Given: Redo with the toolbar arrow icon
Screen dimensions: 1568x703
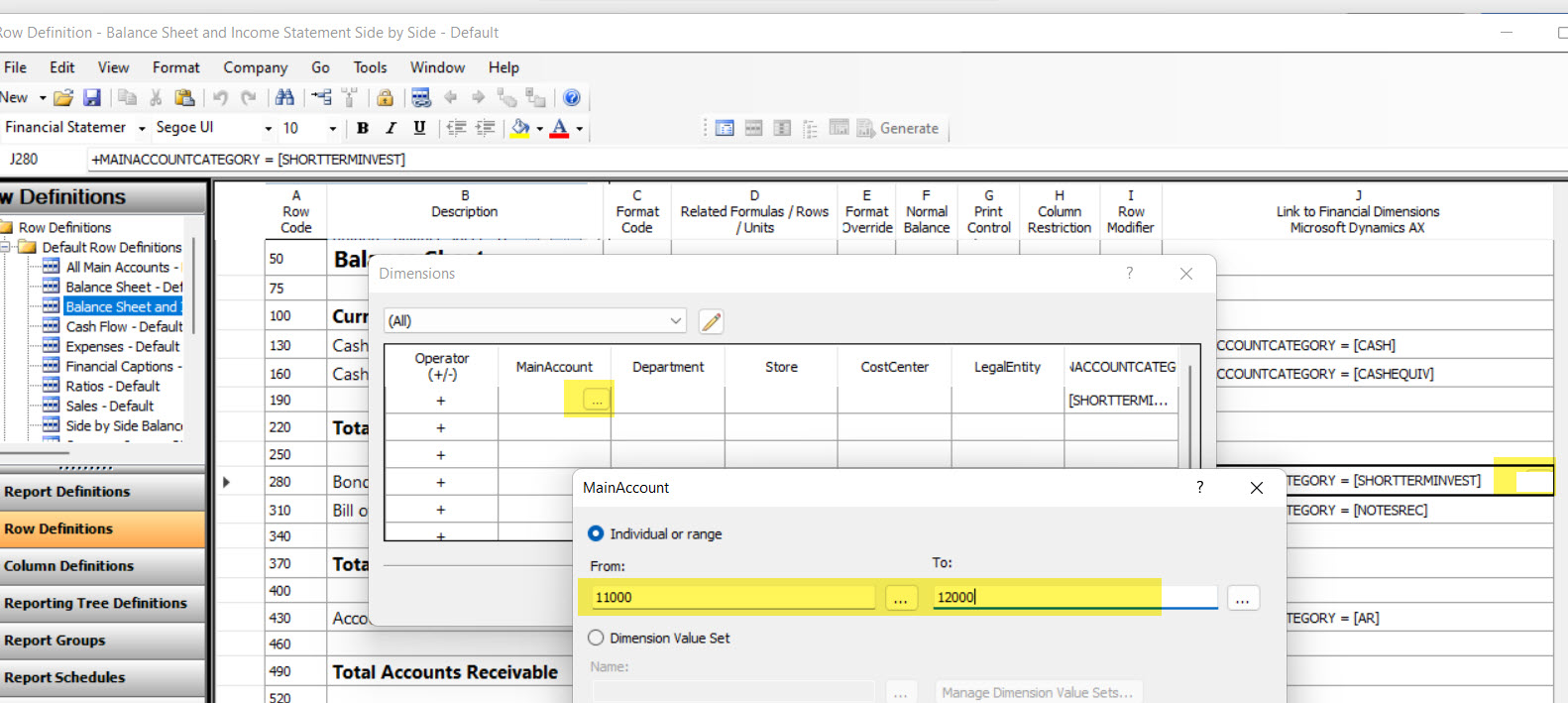Looking at the screenshot, I should tap(249, 97).
